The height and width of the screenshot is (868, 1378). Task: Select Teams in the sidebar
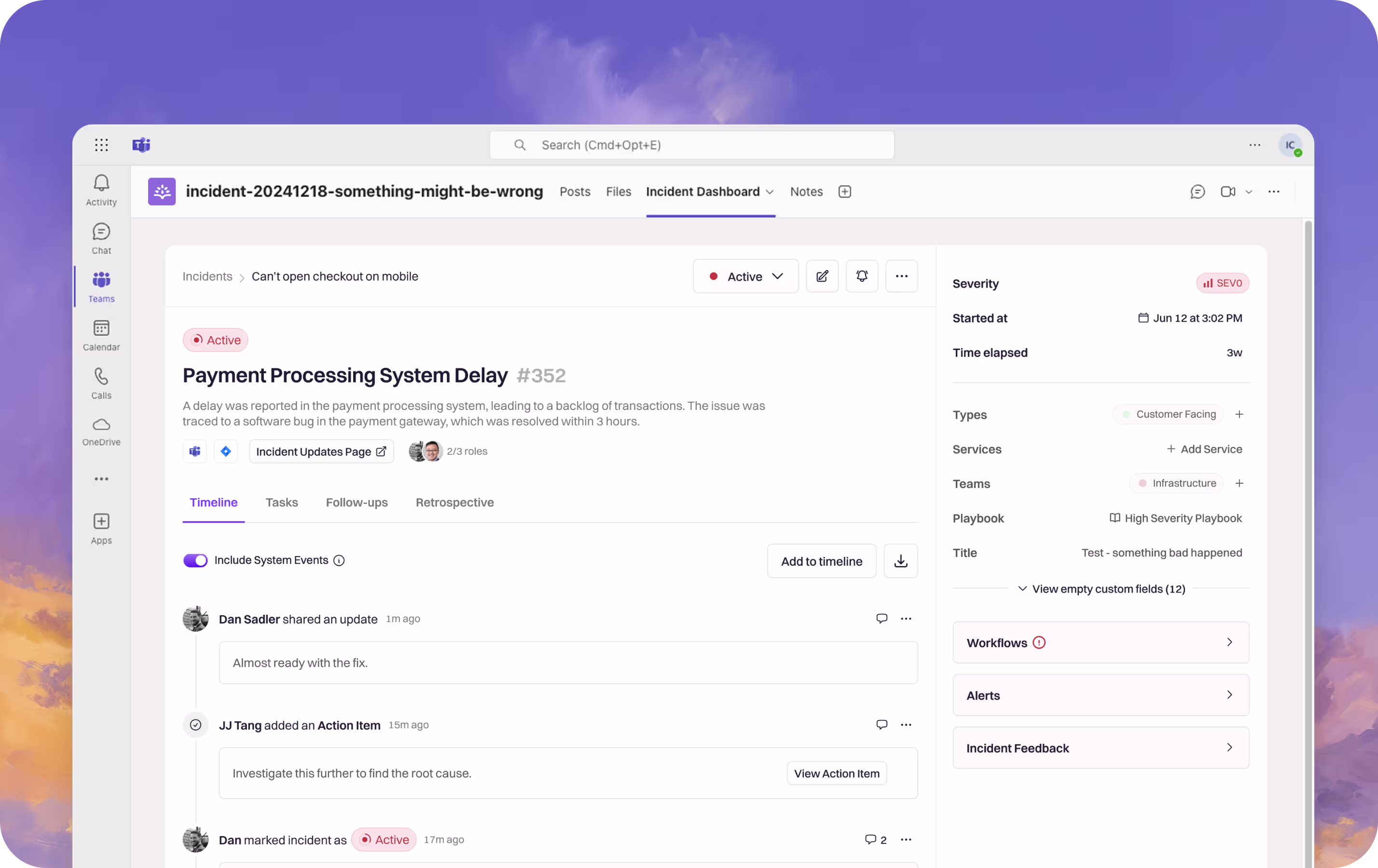click(x=101, y=287)
